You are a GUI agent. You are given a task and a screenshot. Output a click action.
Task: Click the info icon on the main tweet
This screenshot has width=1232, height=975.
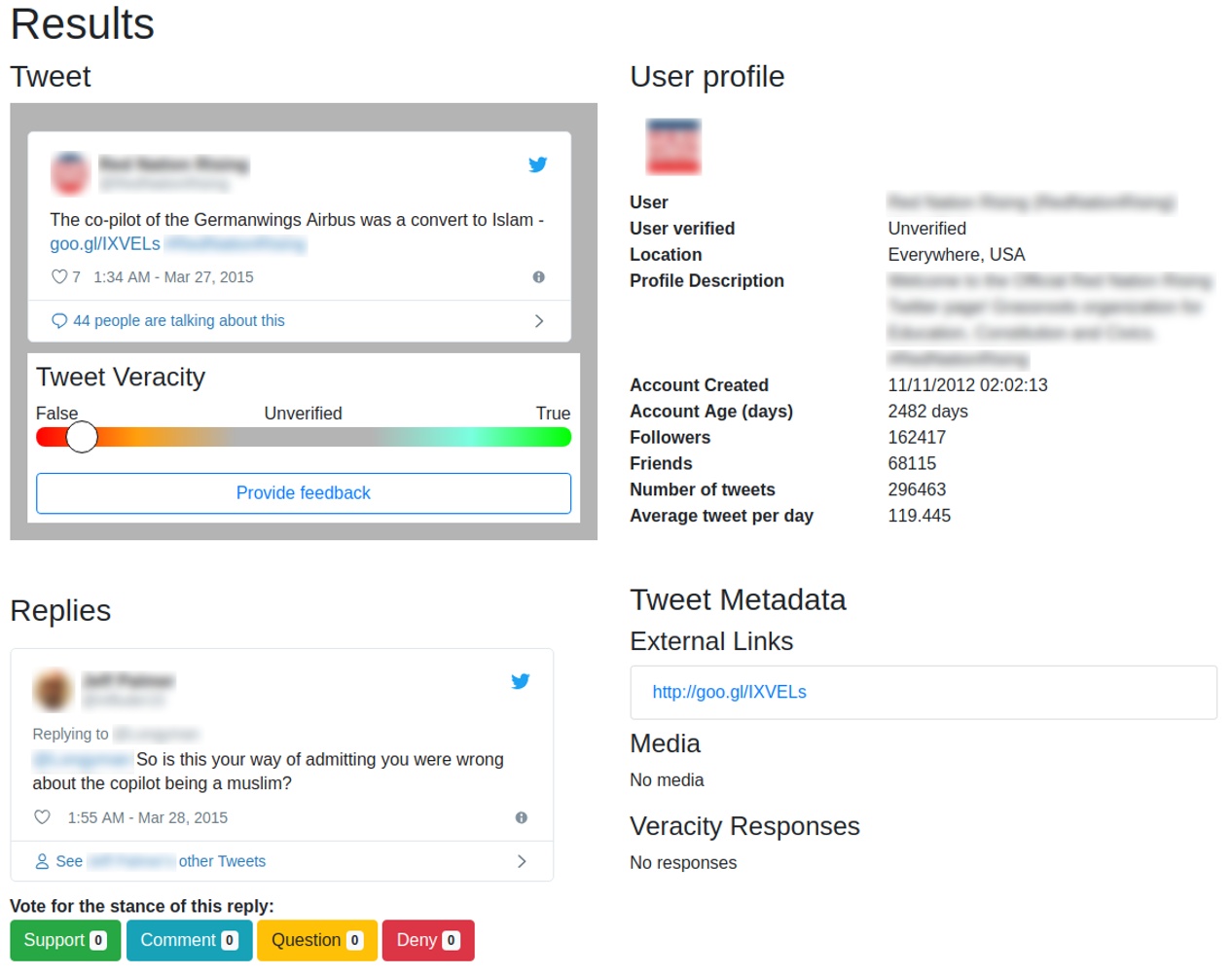tap(538, 276)
